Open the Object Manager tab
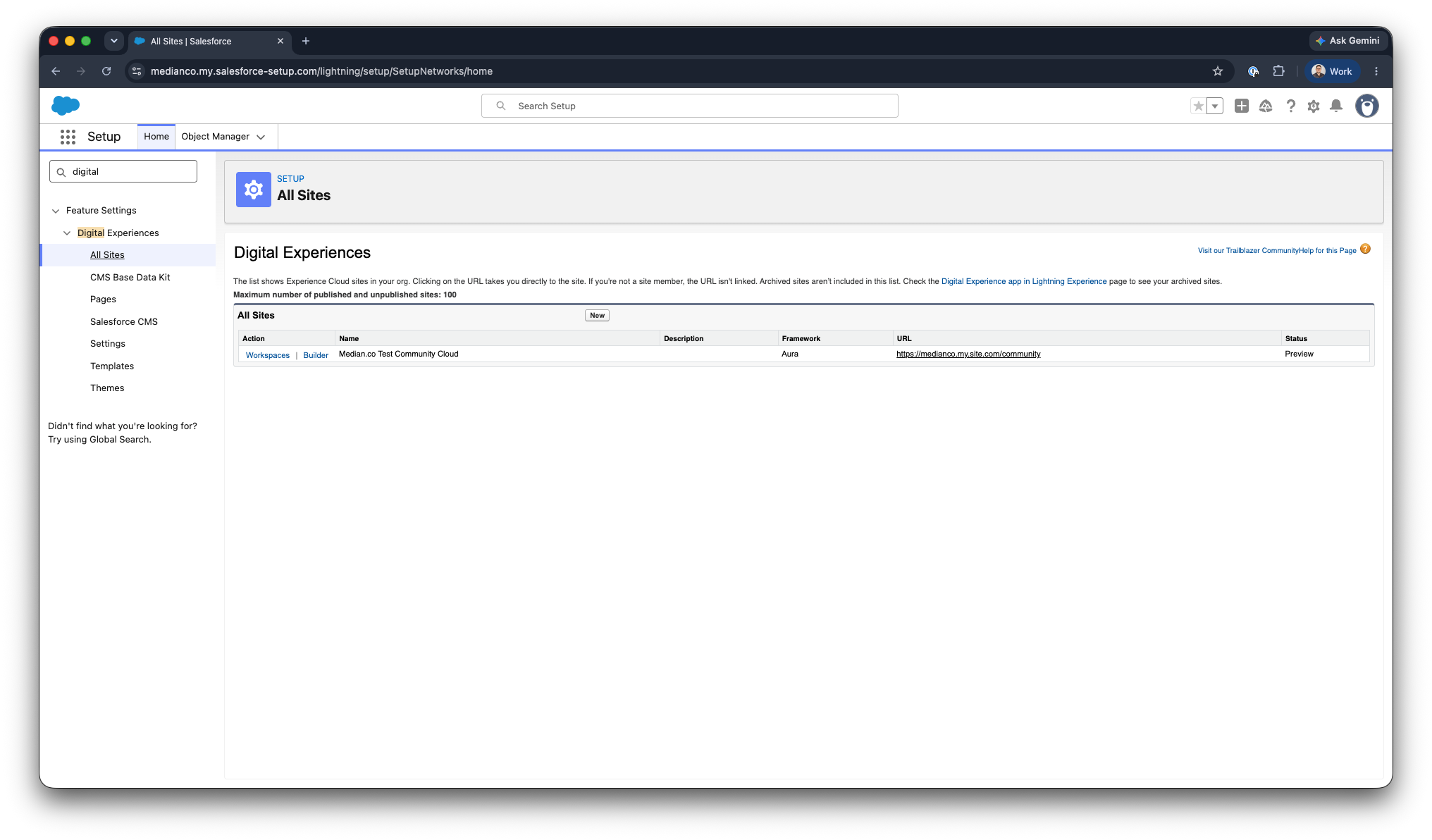 click(x=215, y=137)
